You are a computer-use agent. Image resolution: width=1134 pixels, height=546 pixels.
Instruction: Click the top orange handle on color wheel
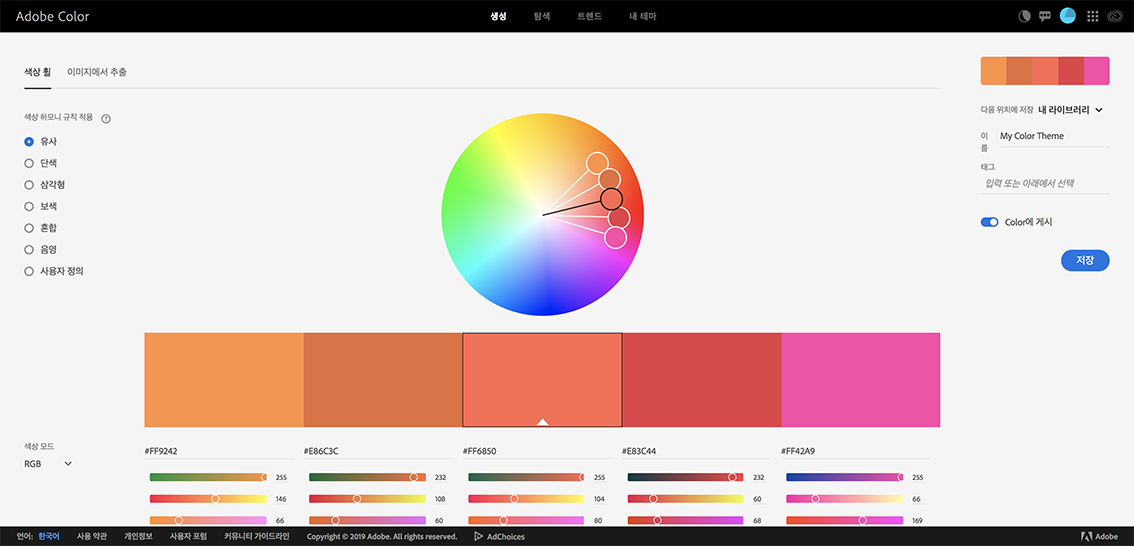(x=597, y=163)
